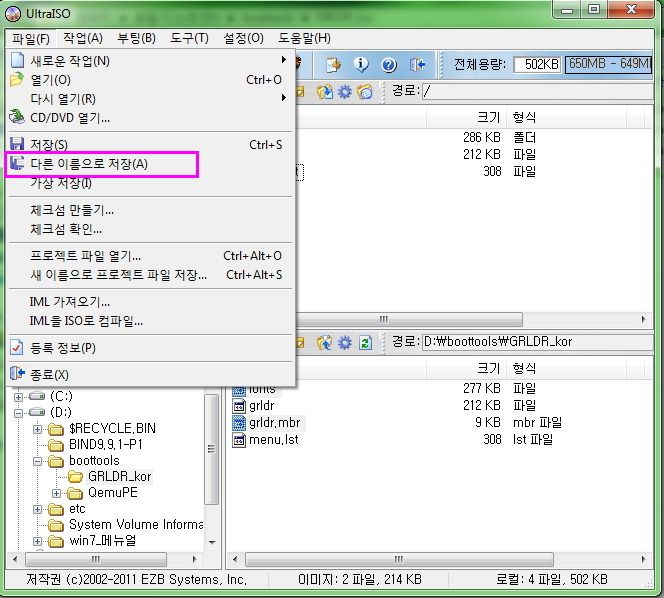The image size is (664, 598).
Task: Click the 650MB - 649MB capacity bar
Action: [608, 64]
